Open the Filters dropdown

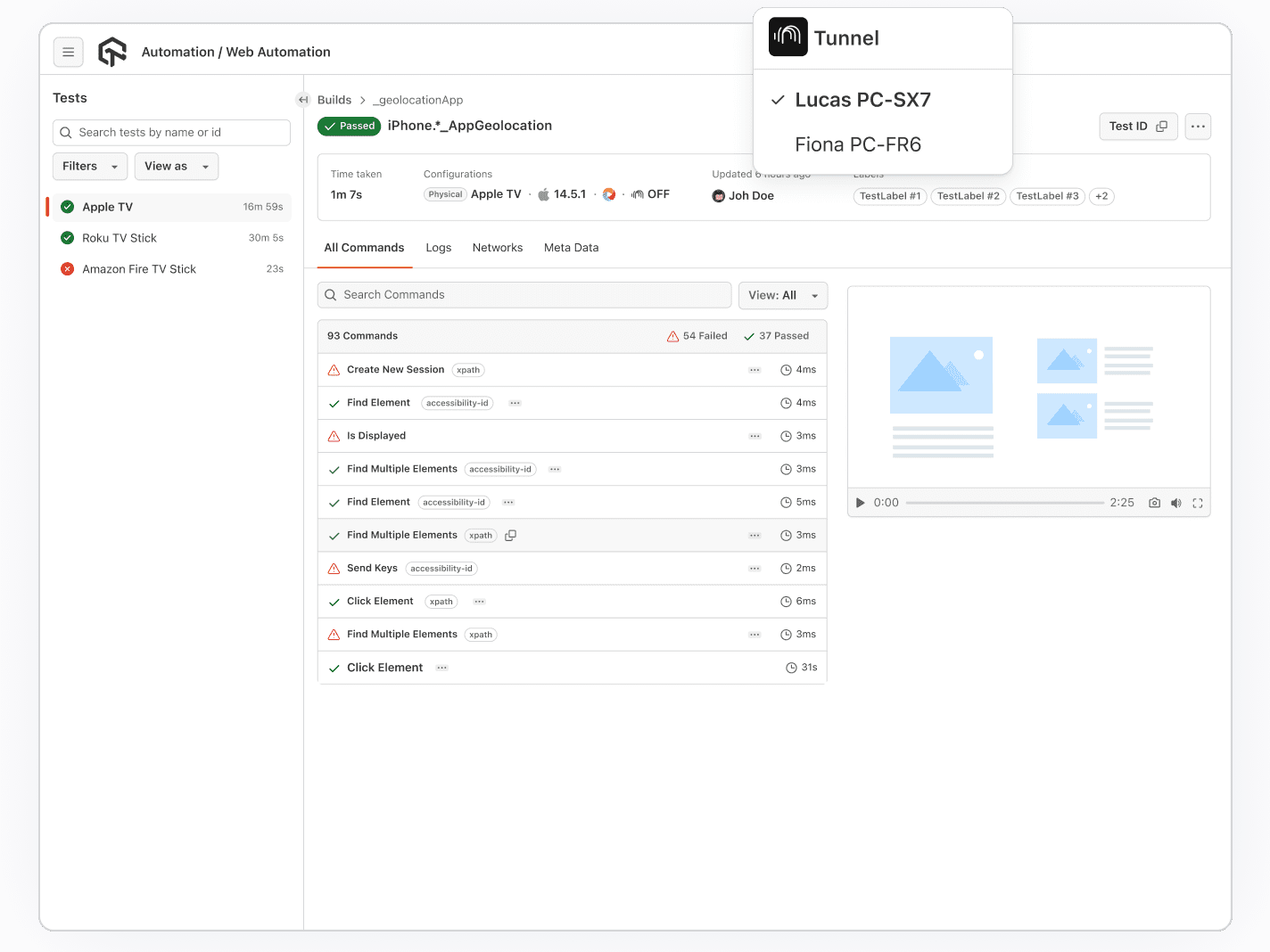[x=89, y=166]
